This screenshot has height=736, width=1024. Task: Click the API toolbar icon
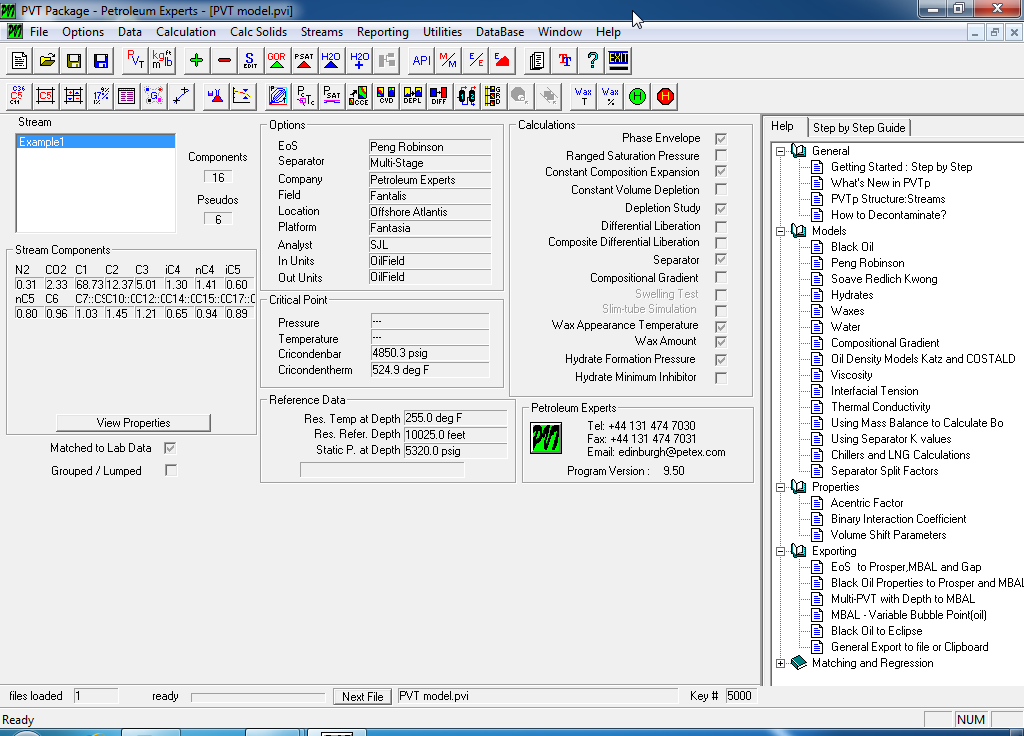point(421,61)
